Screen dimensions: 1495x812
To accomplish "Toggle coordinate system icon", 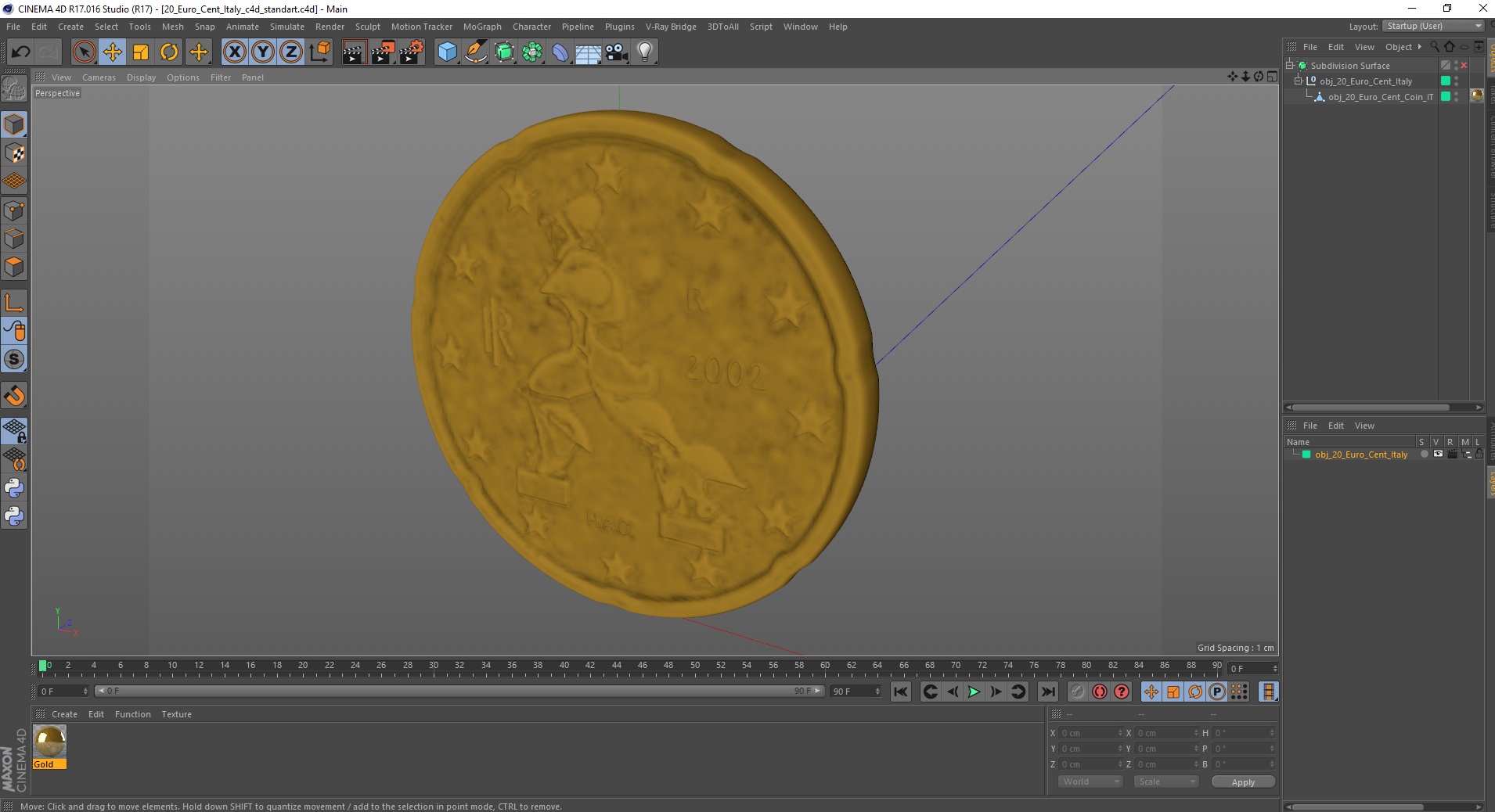I will point(319,52).
